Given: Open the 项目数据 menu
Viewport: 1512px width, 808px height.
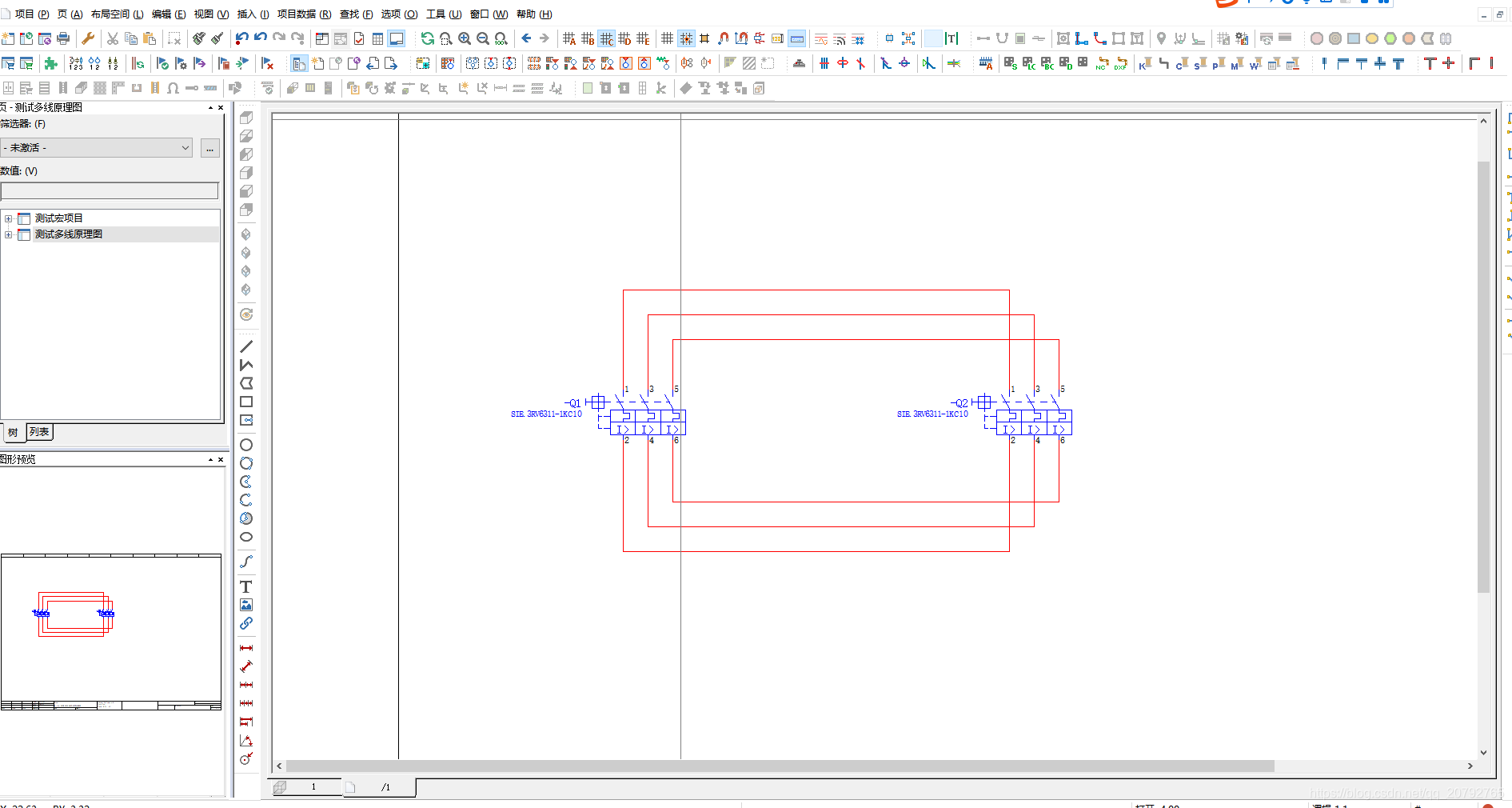Looking at the screenshot, I should pos(304,14).
